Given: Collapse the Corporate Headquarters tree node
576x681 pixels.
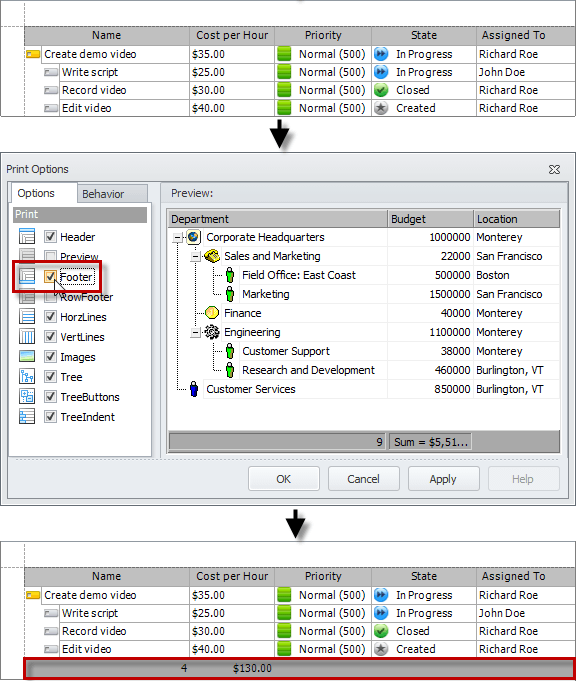Looking at the screenshot, I should point(177,238).
